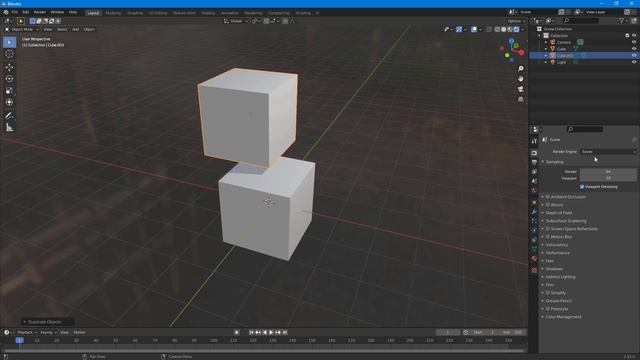640x360 pixels.
Task: Click the properties panel search field
Action: 584,129
